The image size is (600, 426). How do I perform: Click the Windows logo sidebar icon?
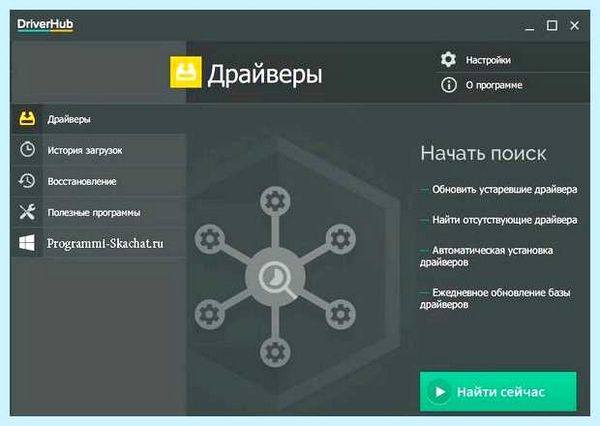click(27, 243)
